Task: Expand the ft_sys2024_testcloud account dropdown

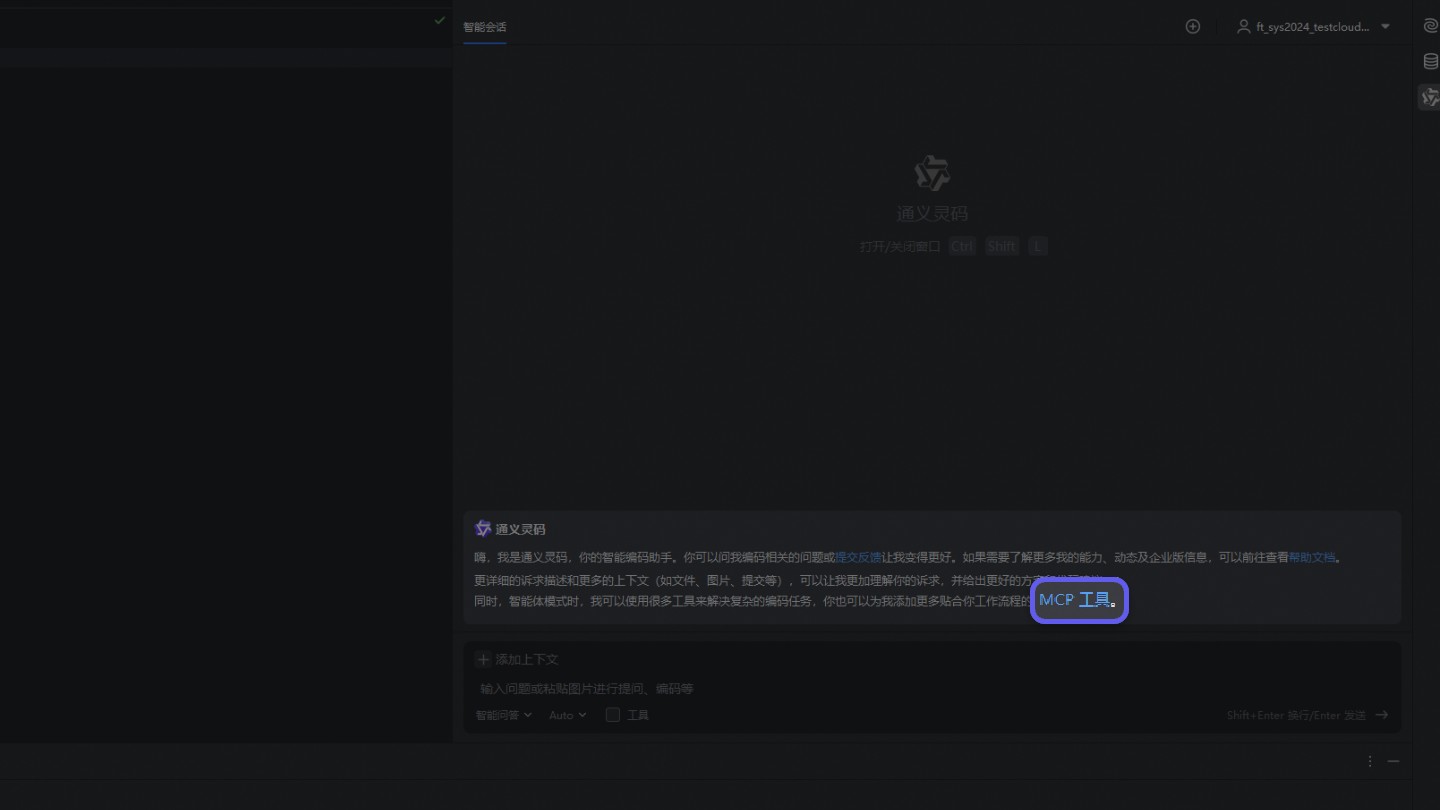Action: [1385, 26]
